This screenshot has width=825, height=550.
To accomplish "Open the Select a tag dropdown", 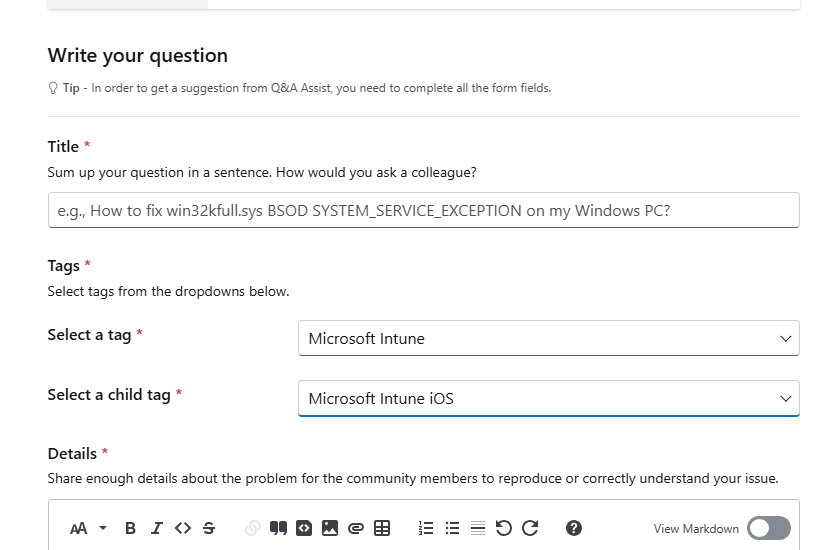I will [549, 338].
